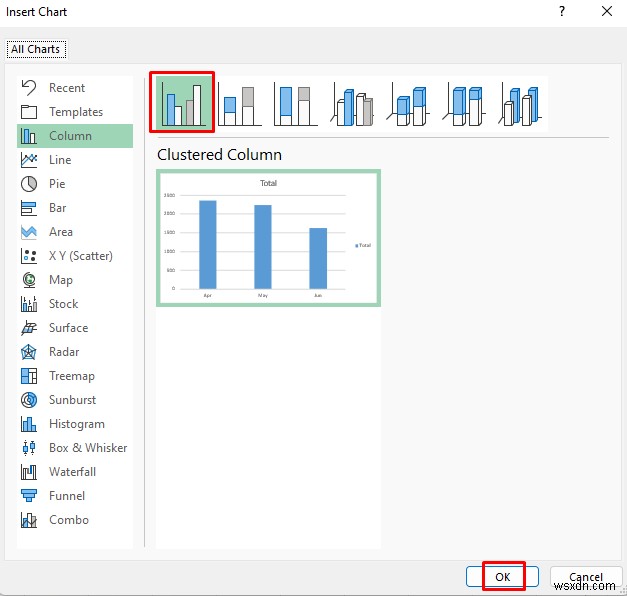Pick the 3-D Stacked Column subtype
The height and width of the screenshot is (596, 627).
407,104
